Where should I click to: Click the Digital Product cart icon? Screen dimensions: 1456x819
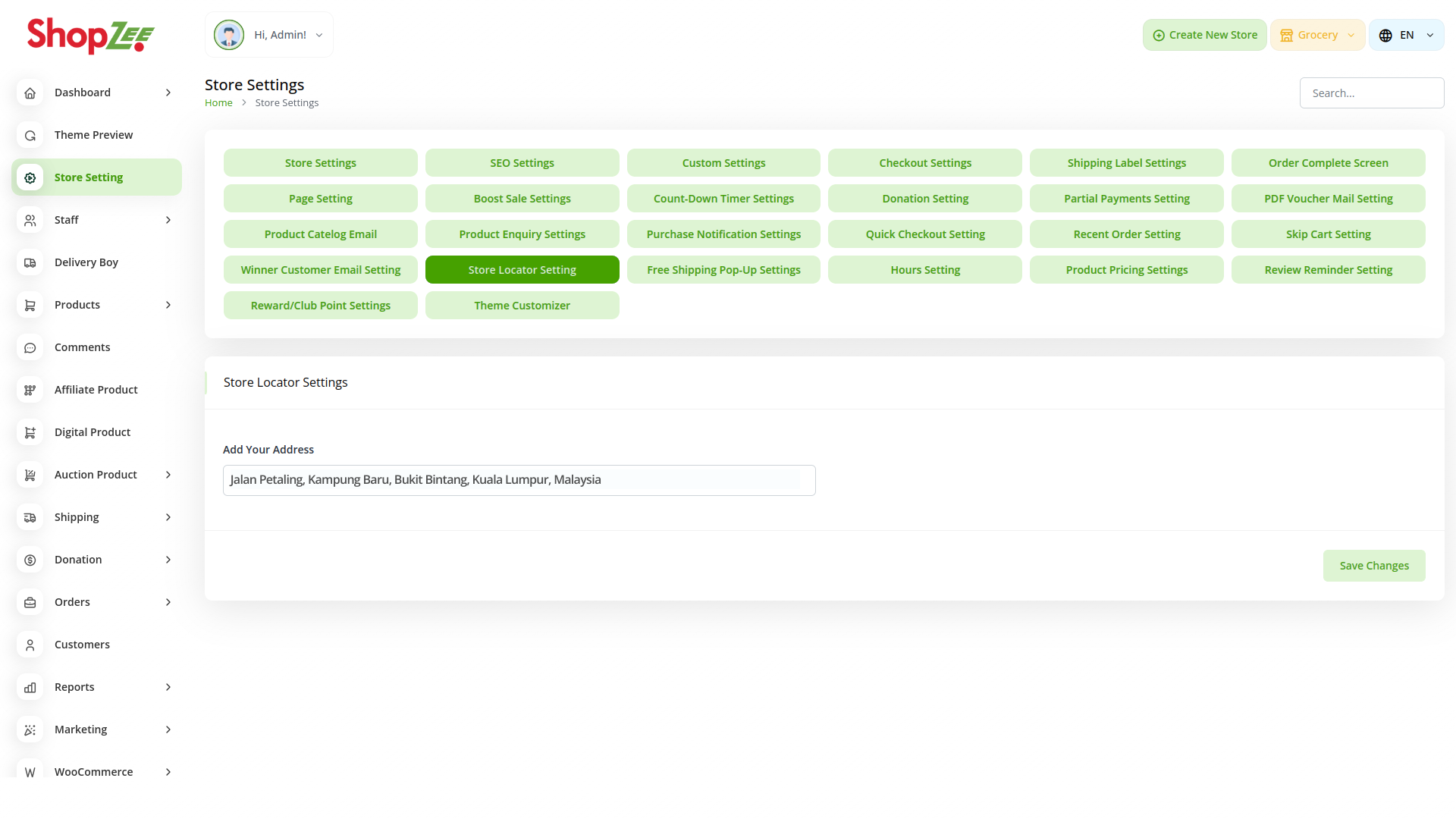click(x=30, y=432)
